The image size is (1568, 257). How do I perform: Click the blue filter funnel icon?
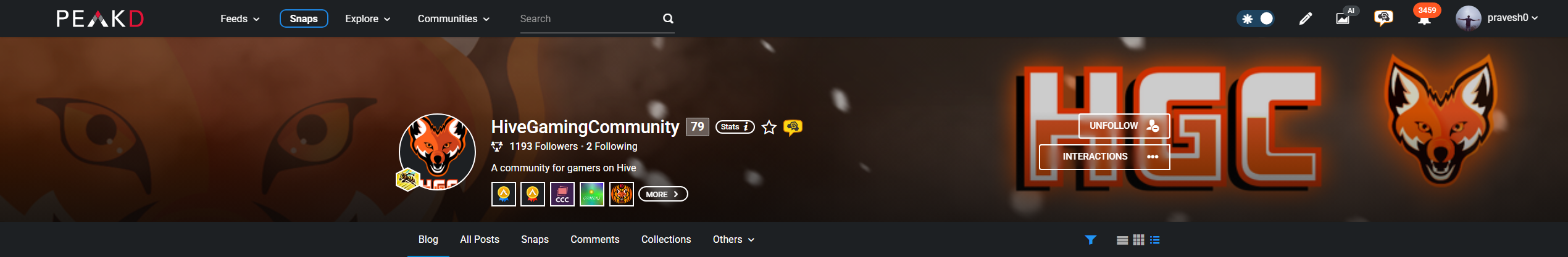(x=1091, y=240)
